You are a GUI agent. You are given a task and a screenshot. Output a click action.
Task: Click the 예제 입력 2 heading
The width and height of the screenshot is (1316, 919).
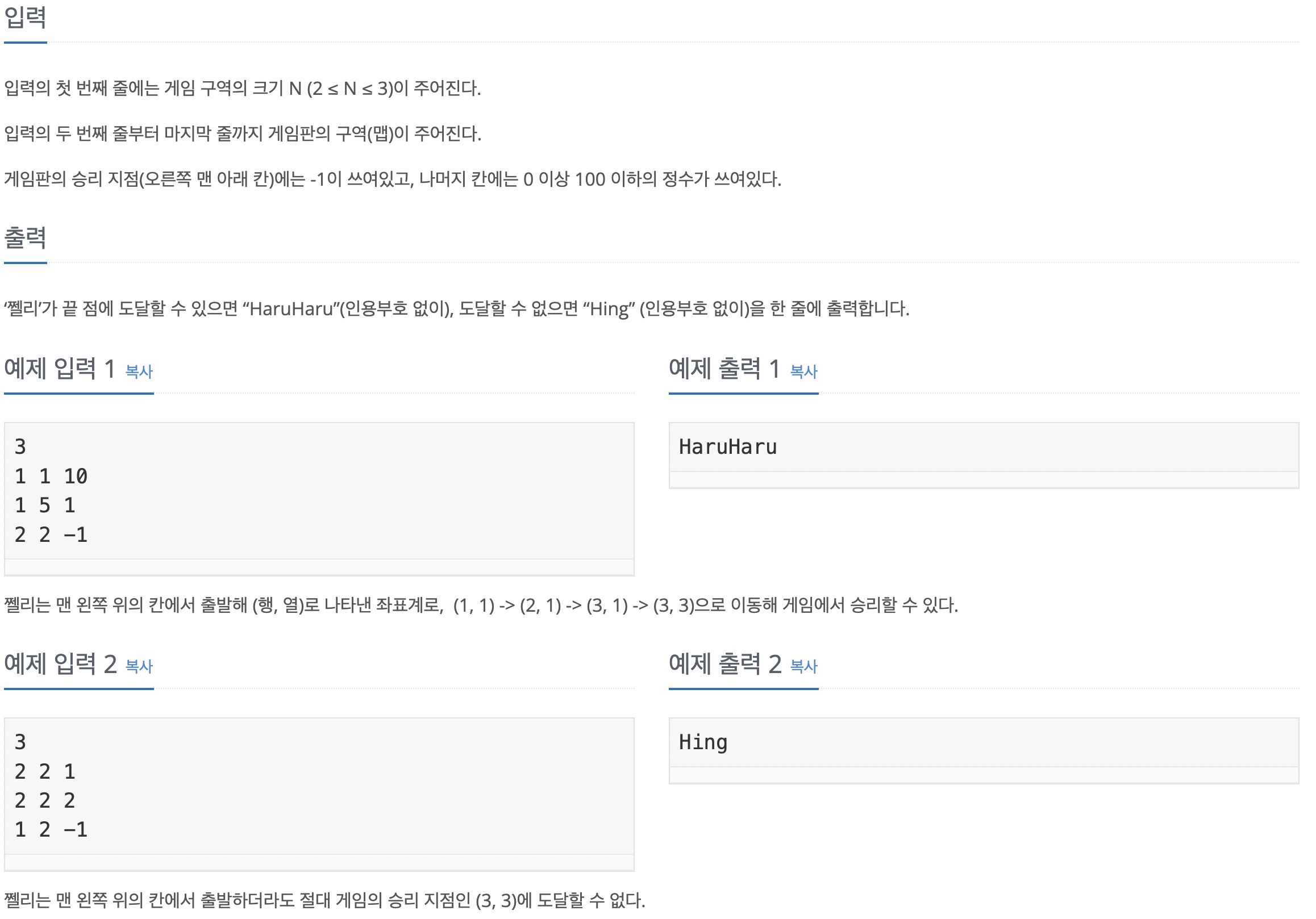pyautogui.click(x=61, y=663)
